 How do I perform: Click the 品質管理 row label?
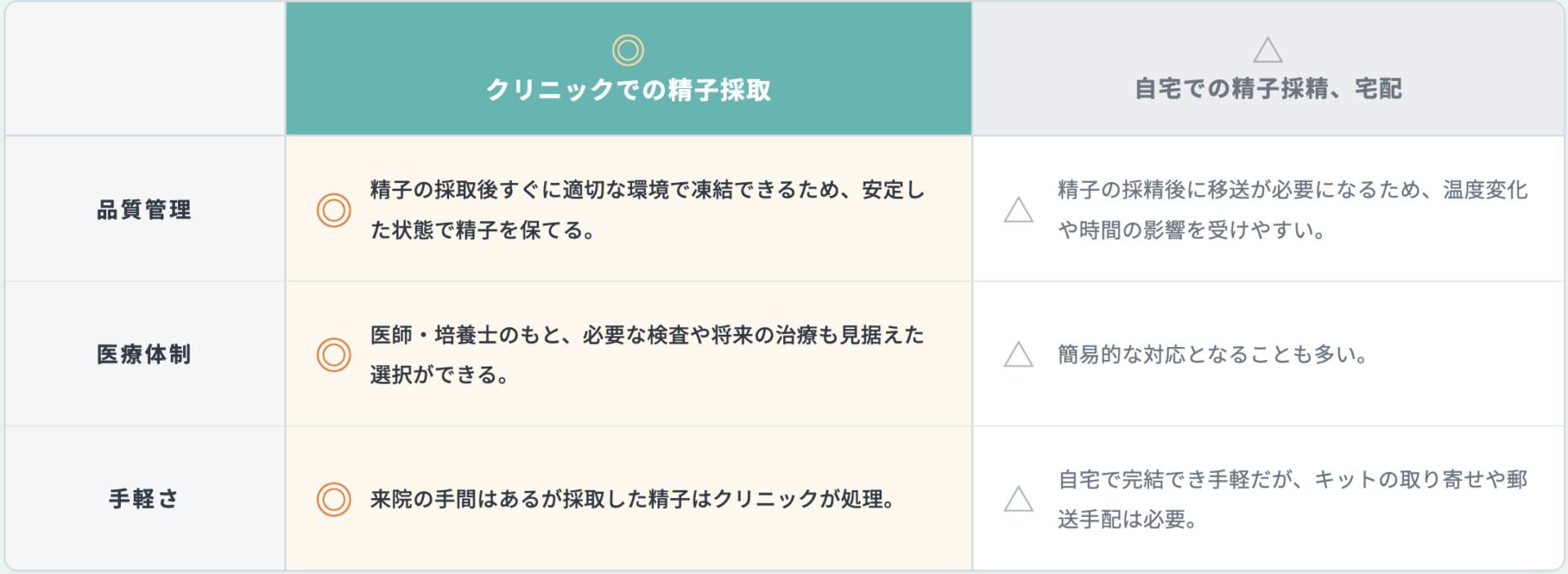[145, 210]
